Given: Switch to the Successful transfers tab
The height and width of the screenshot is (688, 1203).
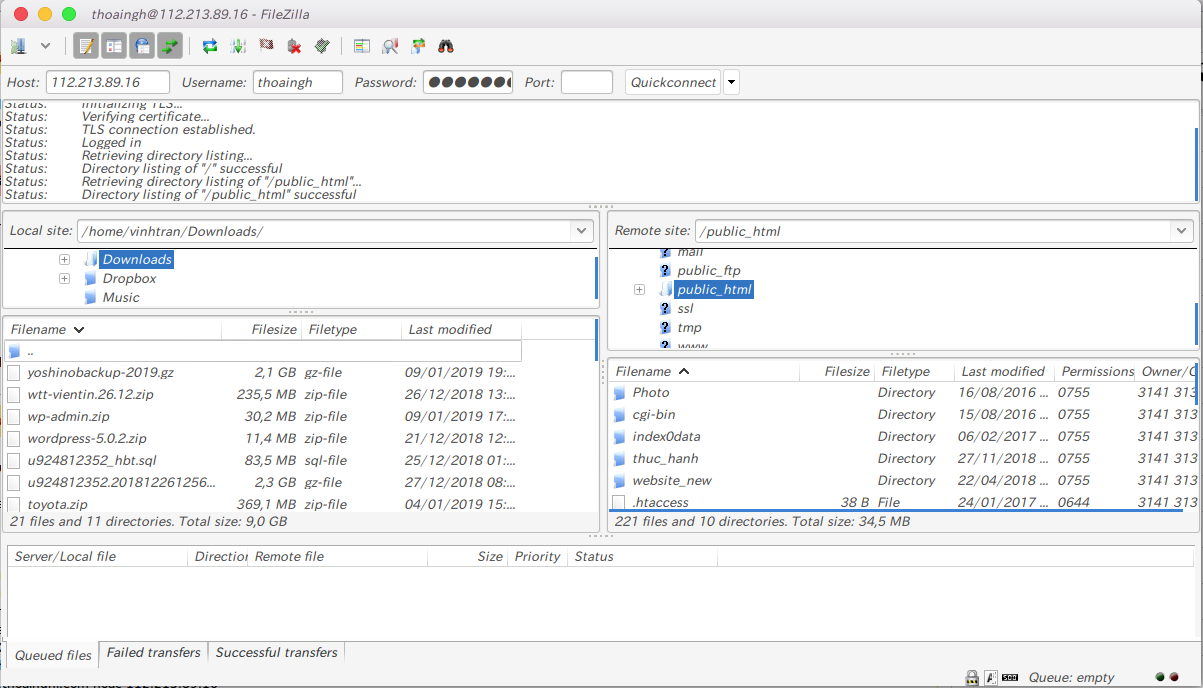Looking at the screenshot, I should (277, 652).
